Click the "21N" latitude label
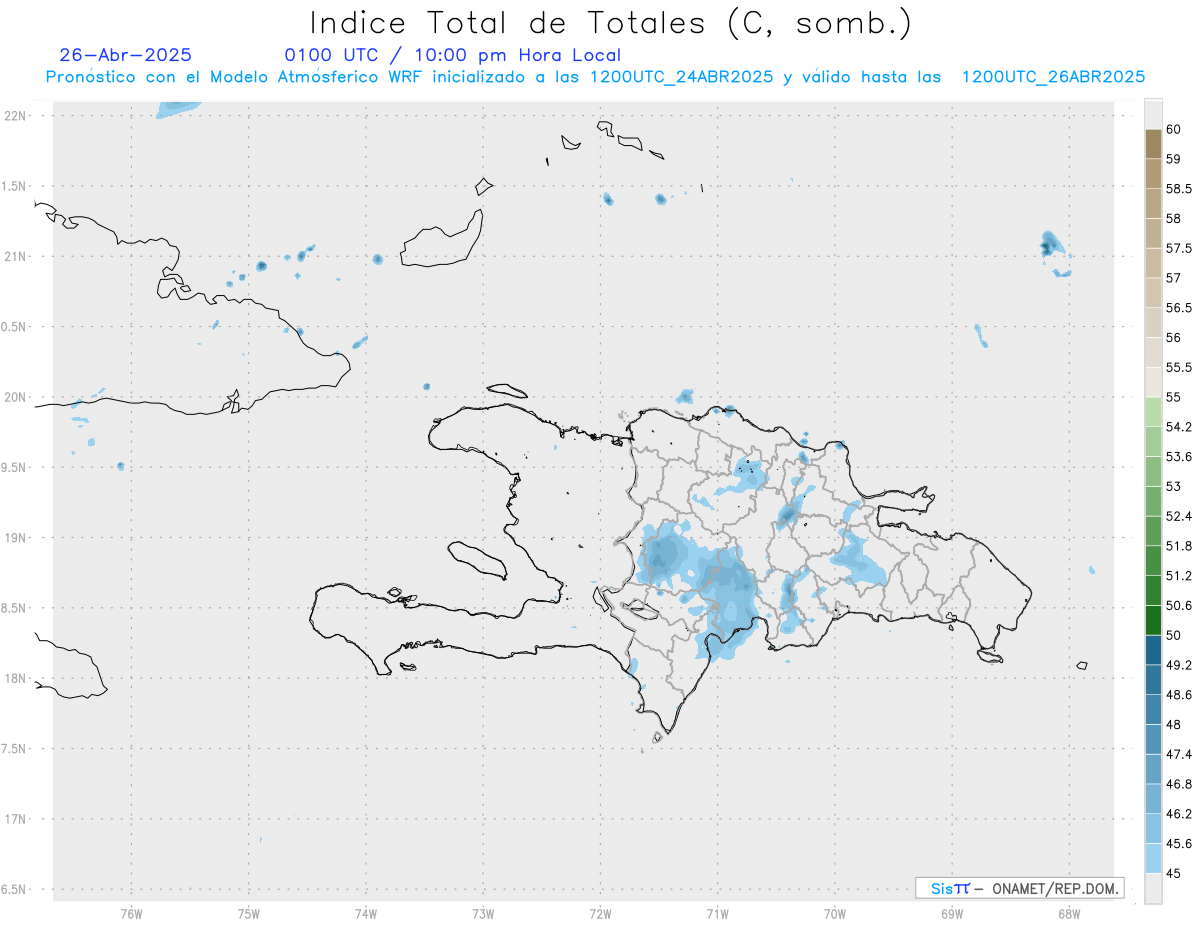This screenshot has width=1200, height=927. (x=16, y=256)
